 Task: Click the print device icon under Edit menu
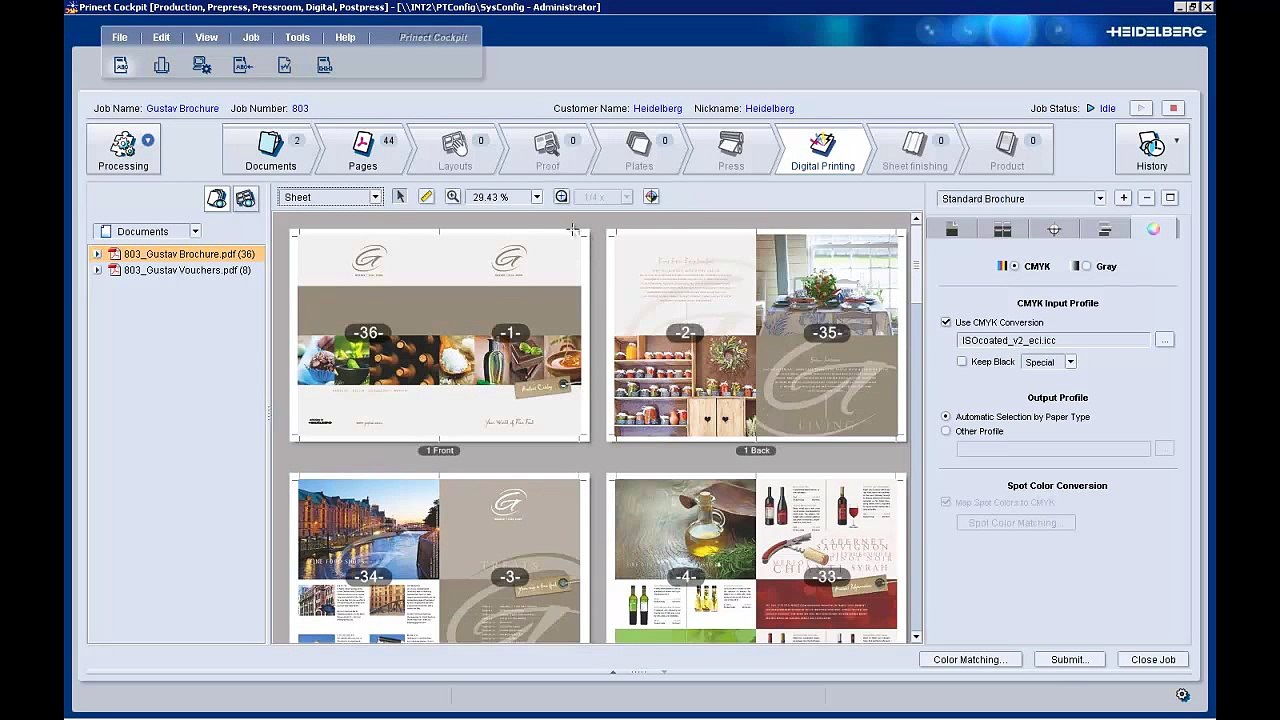click(x=161, y=65)
